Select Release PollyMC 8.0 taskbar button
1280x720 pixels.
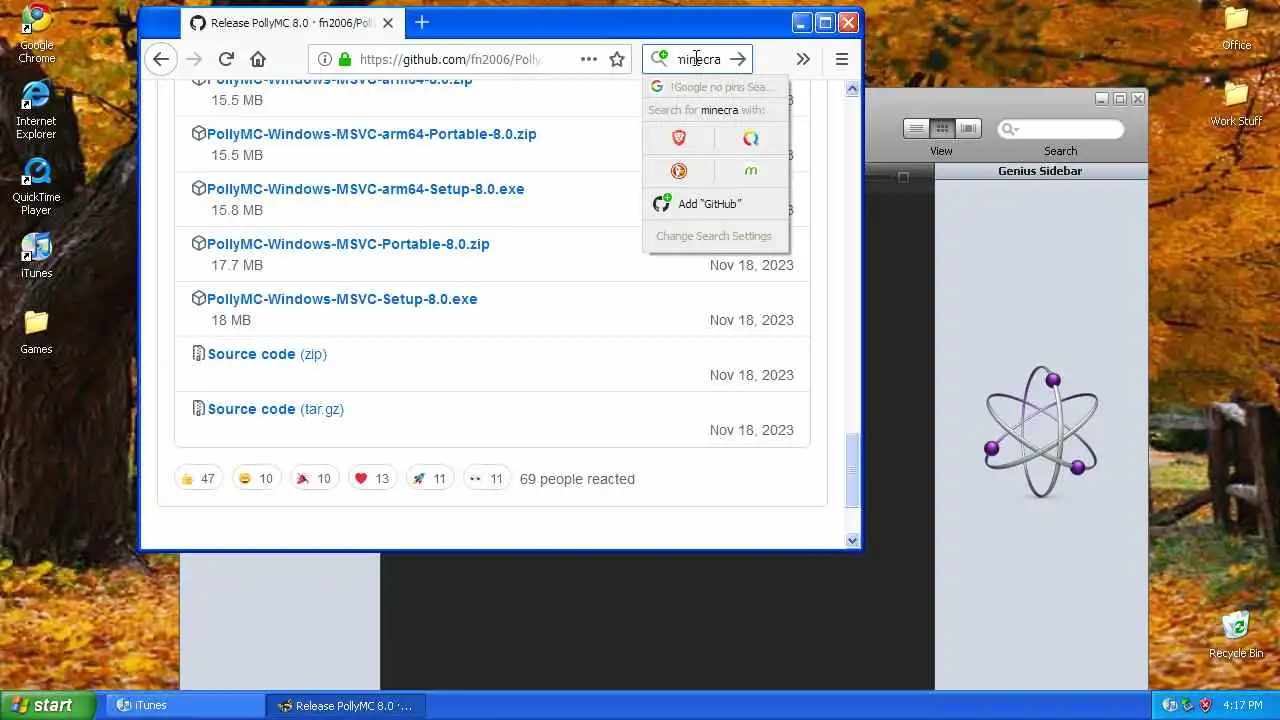(x=346, y=705)
